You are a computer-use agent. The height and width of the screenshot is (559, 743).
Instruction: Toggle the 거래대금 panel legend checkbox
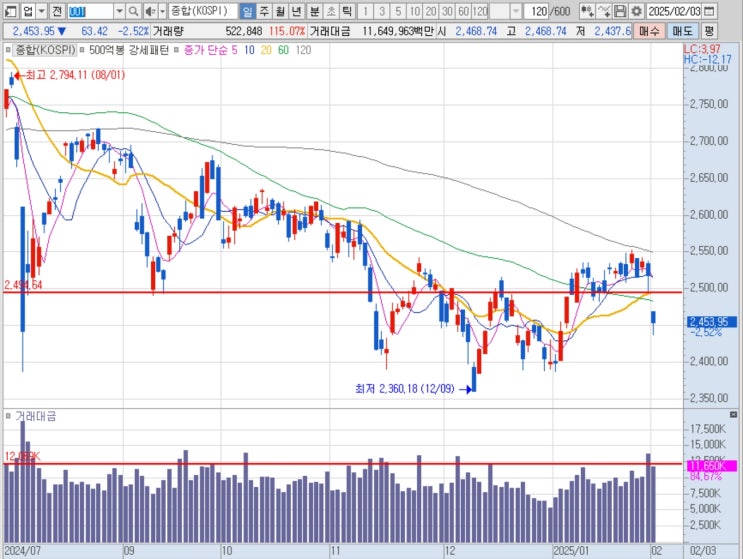[8, 416]
